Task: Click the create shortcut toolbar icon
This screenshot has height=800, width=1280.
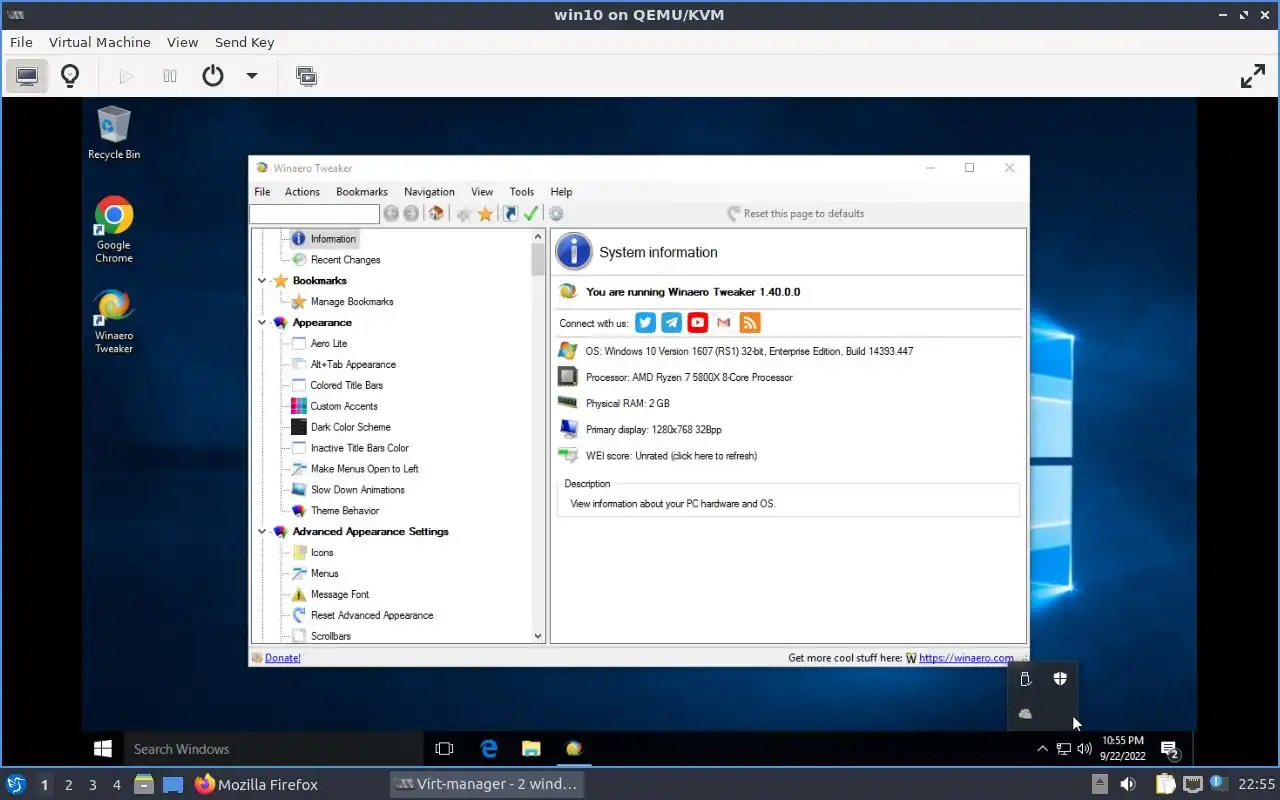Action: point(510,214)
